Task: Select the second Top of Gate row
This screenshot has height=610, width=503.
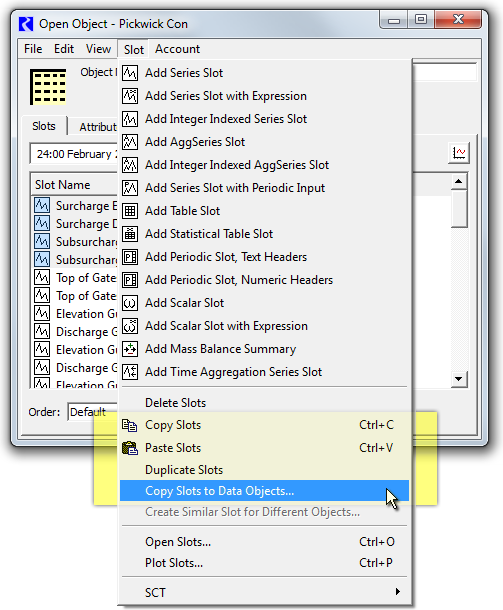Action: coord(76,295)
